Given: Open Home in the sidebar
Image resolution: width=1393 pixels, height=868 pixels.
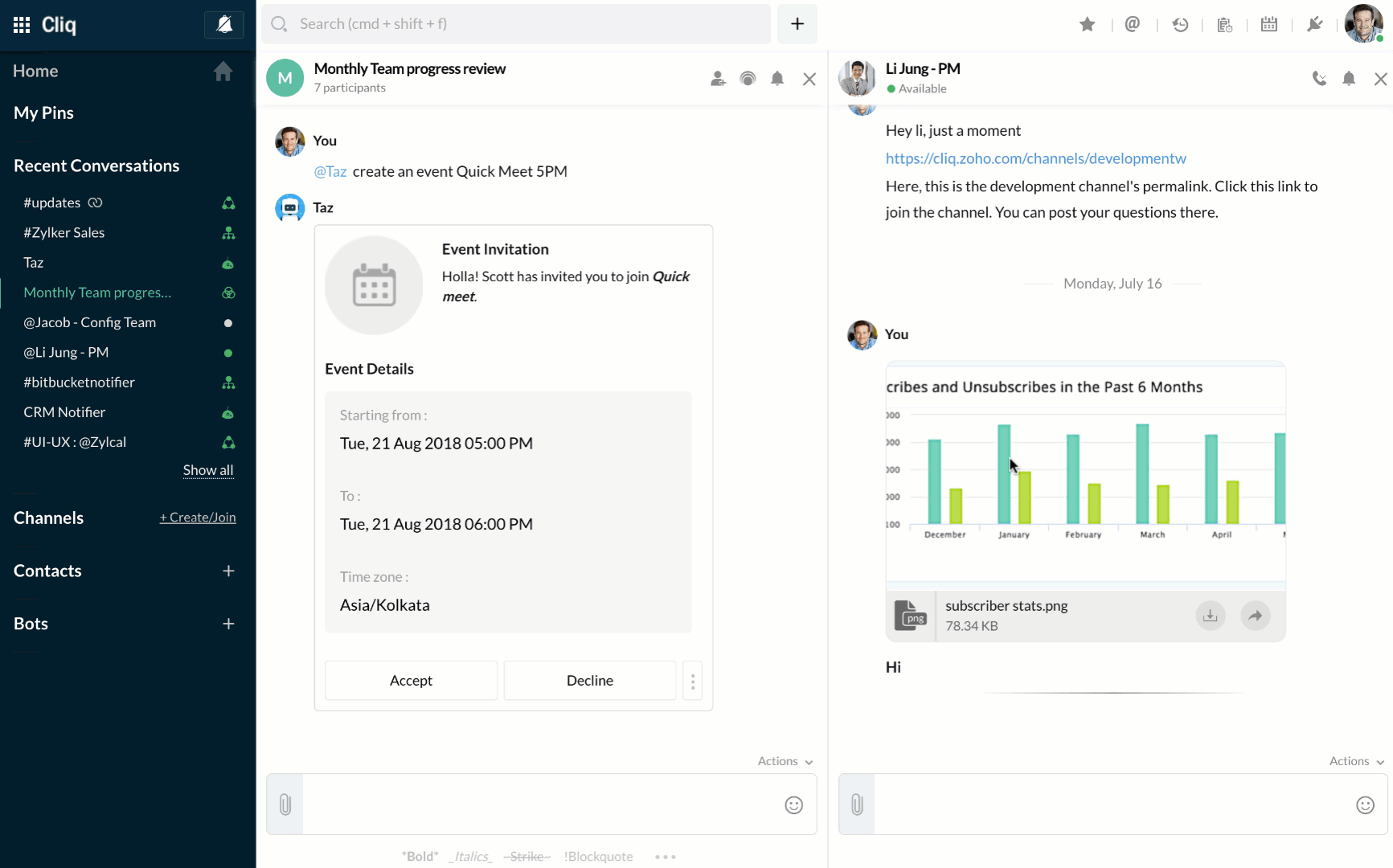Looking at the screenshot, I should (x=35, y=71).
